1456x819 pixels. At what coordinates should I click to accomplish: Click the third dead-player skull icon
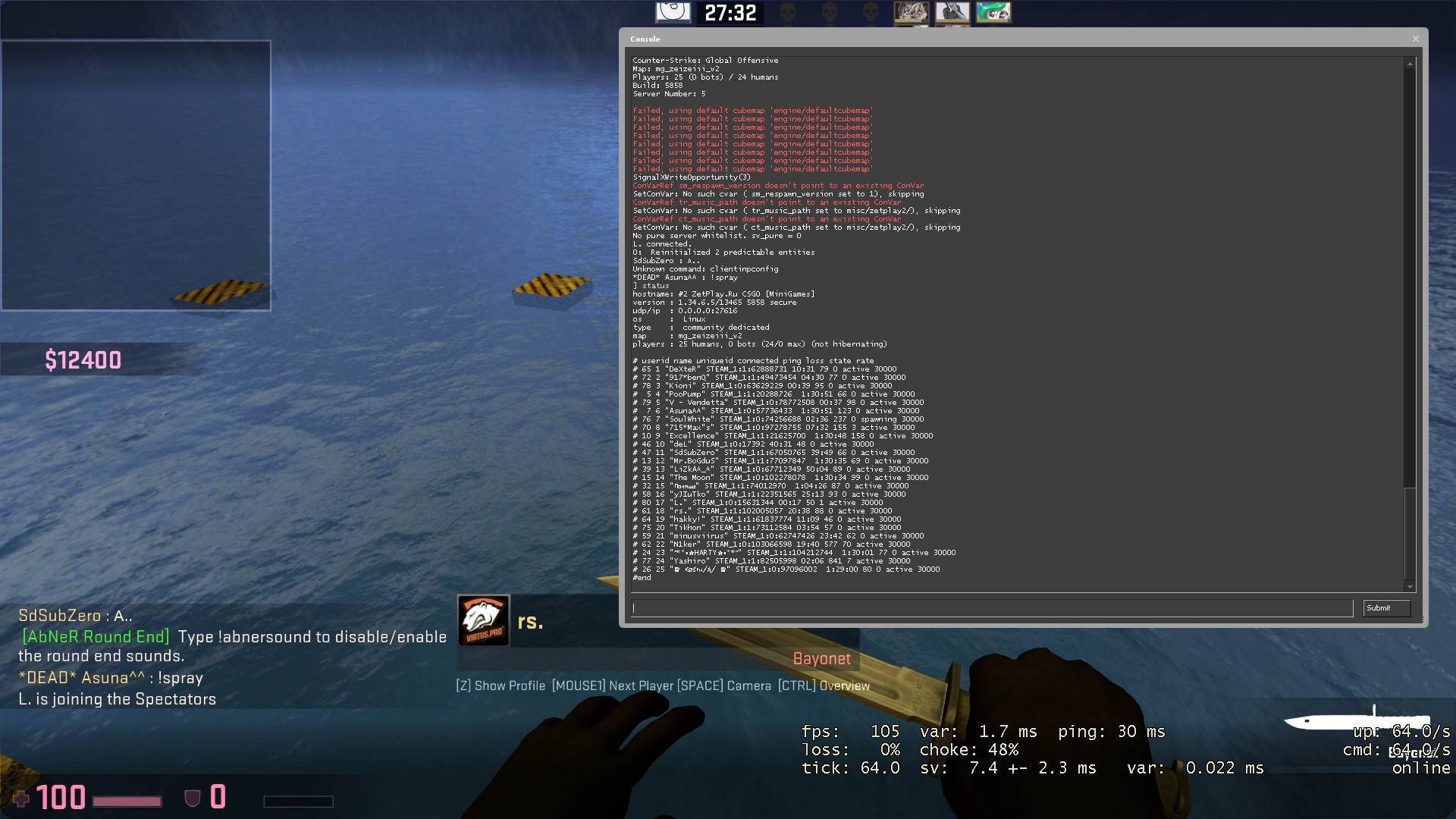871,12
